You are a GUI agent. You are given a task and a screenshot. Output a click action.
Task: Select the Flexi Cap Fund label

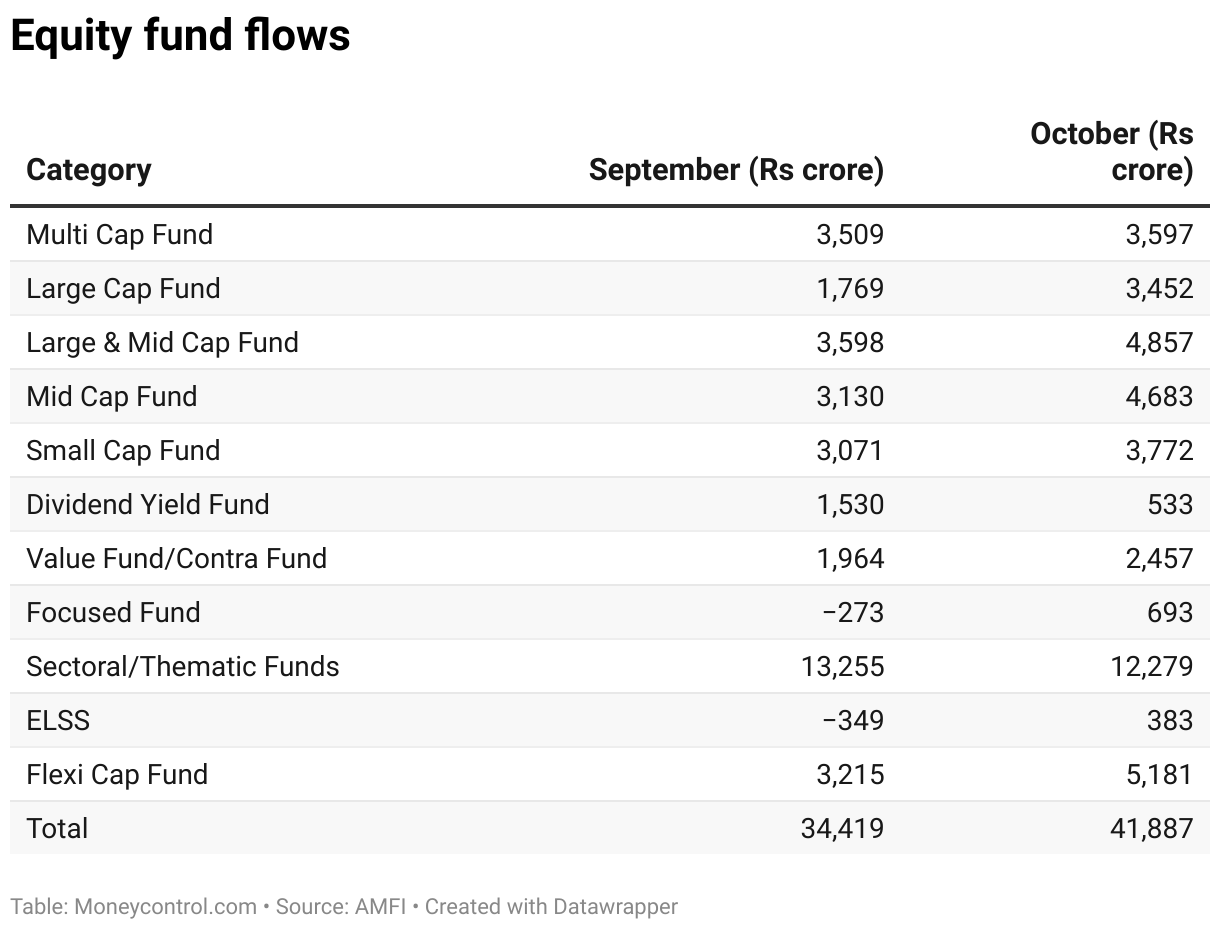pos(117,775)
